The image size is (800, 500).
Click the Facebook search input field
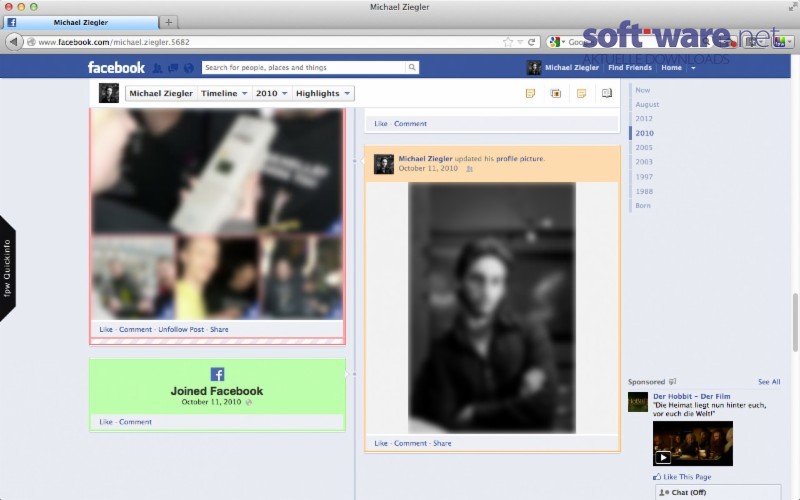tap(304, 67)
